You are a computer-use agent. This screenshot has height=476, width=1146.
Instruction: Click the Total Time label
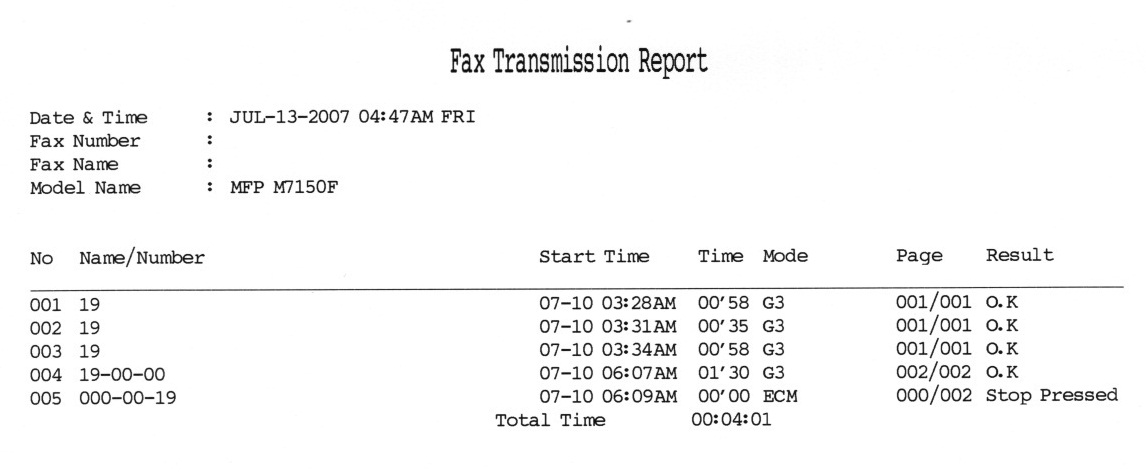pos(550,420)
